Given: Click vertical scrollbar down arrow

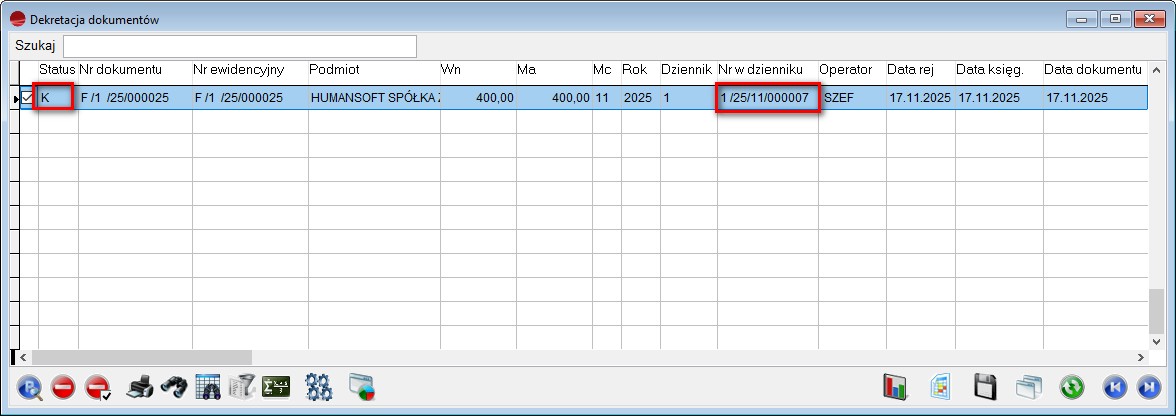Looking at the screenshot, I should pyautogui.click(x=1156, y=340).
